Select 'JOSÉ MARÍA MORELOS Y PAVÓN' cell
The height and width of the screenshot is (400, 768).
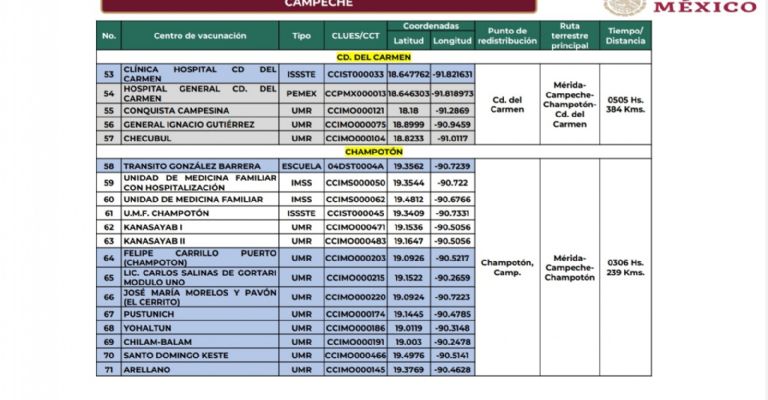pyautogui.click(x=200, y=297)
